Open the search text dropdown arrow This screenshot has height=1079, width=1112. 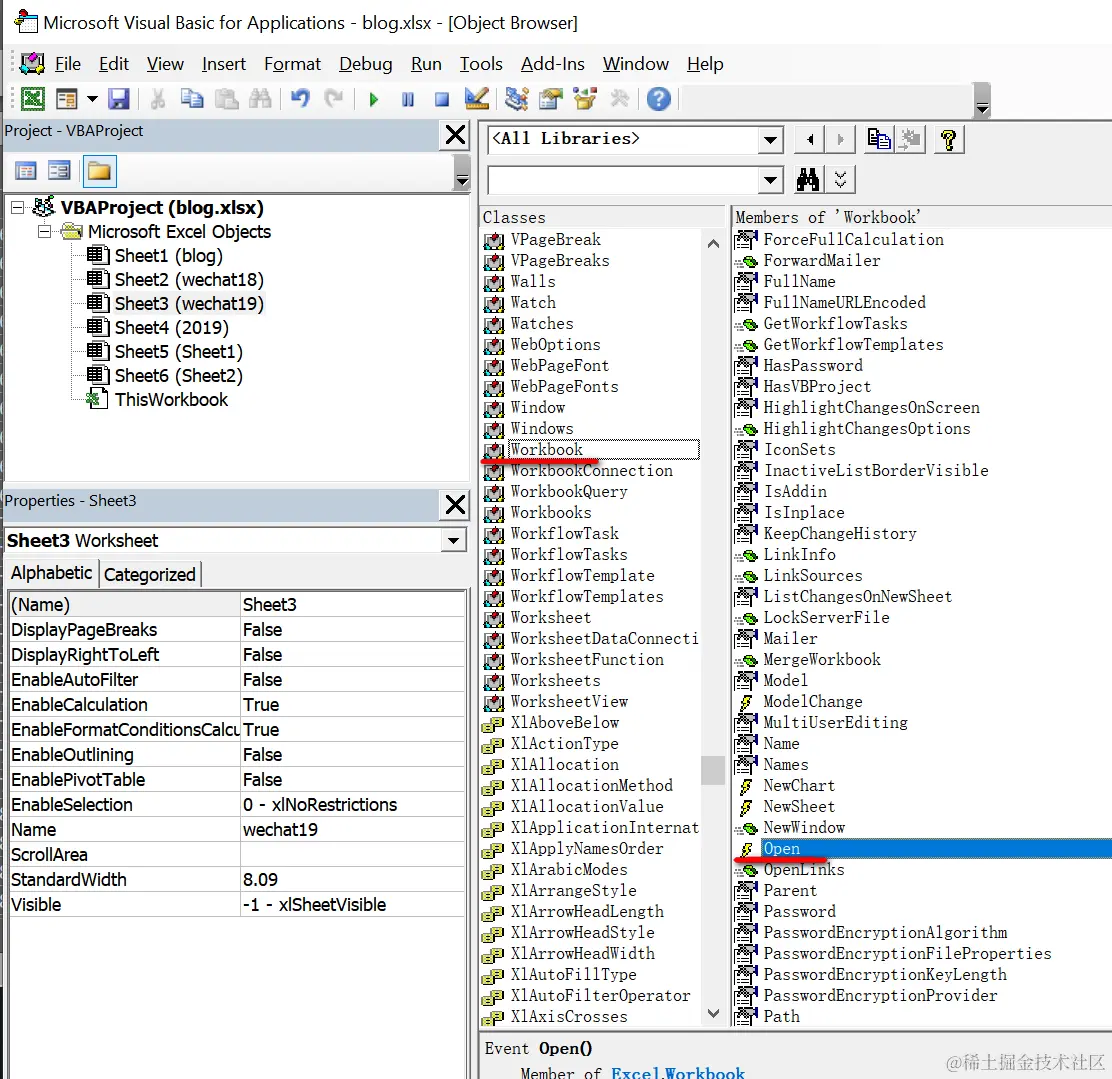tap(769, 180)
